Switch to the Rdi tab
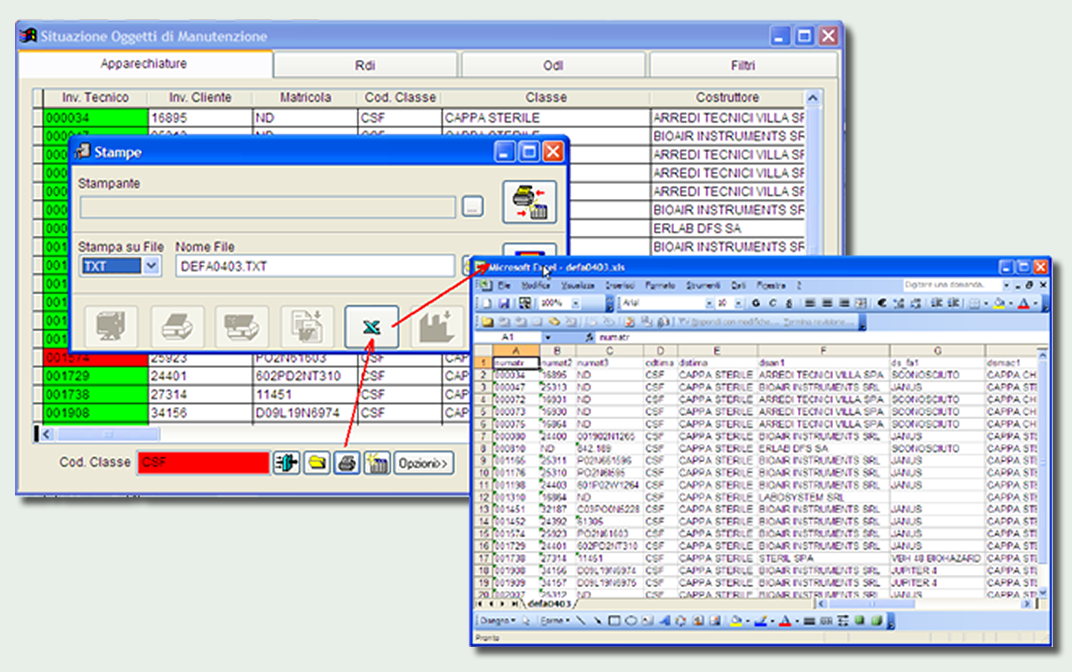1072x672 pixels. click(x=365, y=65)
